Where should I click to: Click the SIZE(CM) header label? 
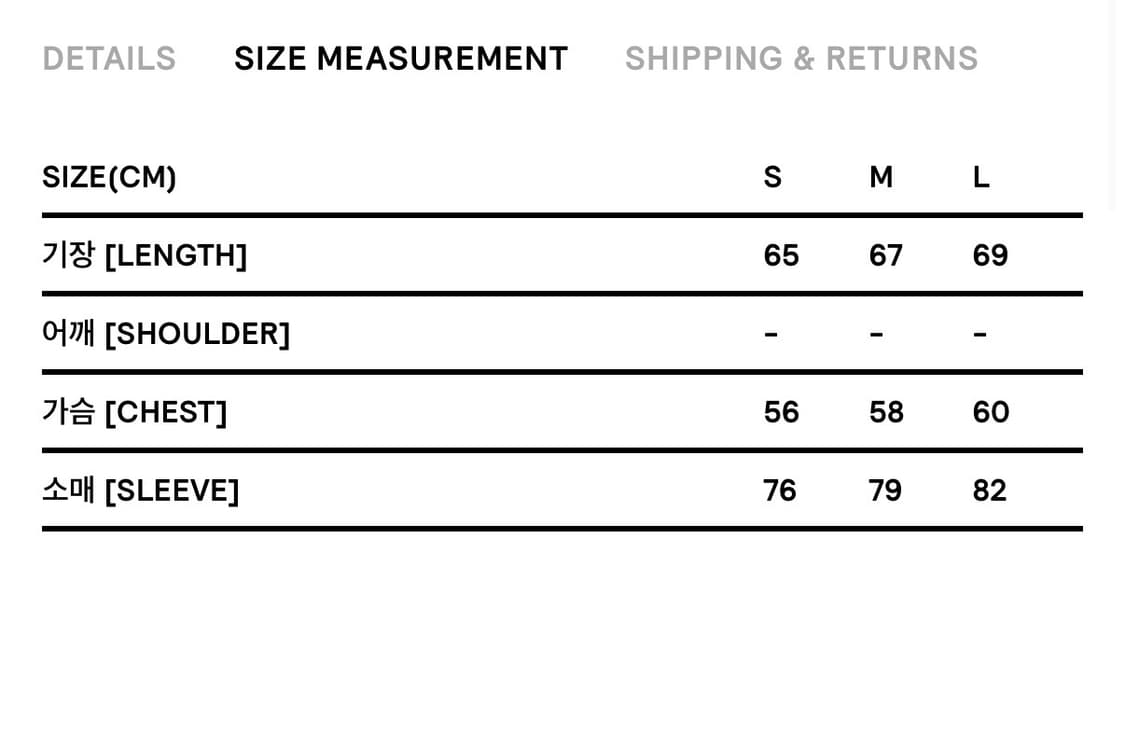tap(109, 177)
